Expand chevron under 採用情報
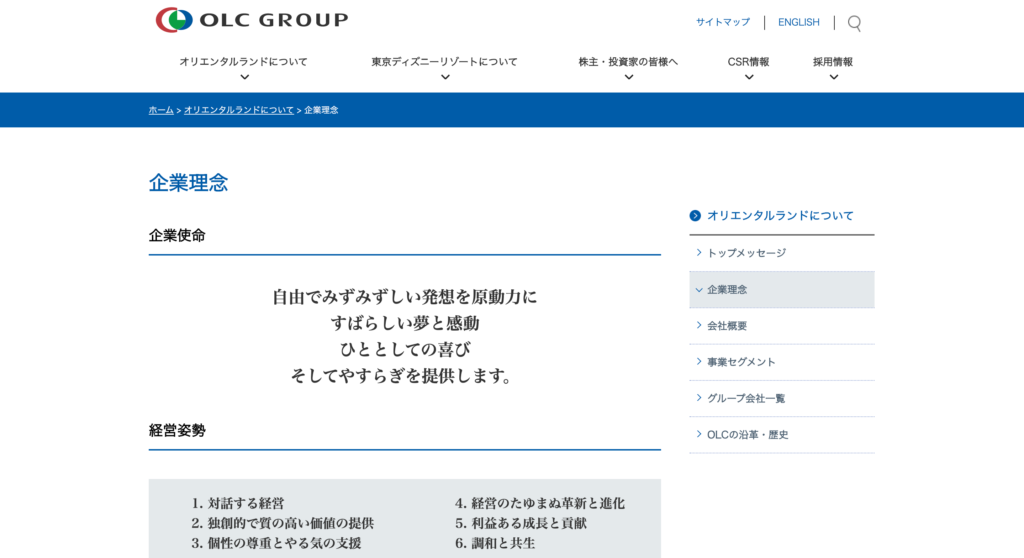 tap(834, 77)
